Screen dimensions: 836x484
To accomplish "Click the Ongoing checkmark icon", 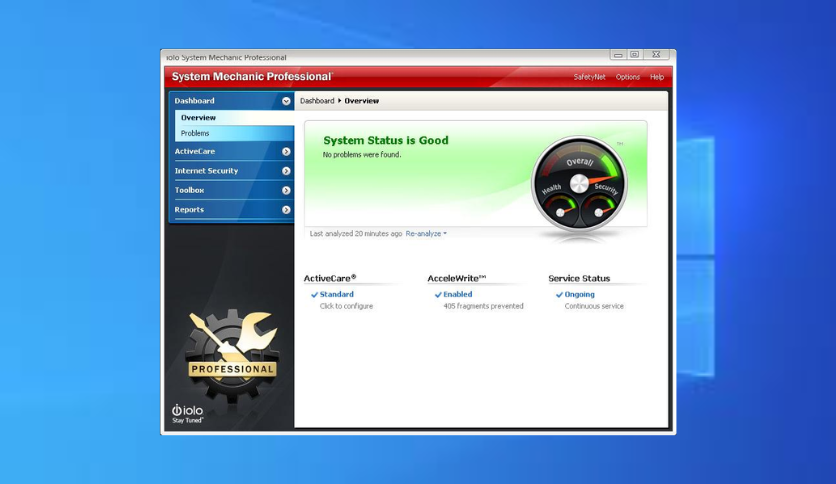I will pos(559,295).
